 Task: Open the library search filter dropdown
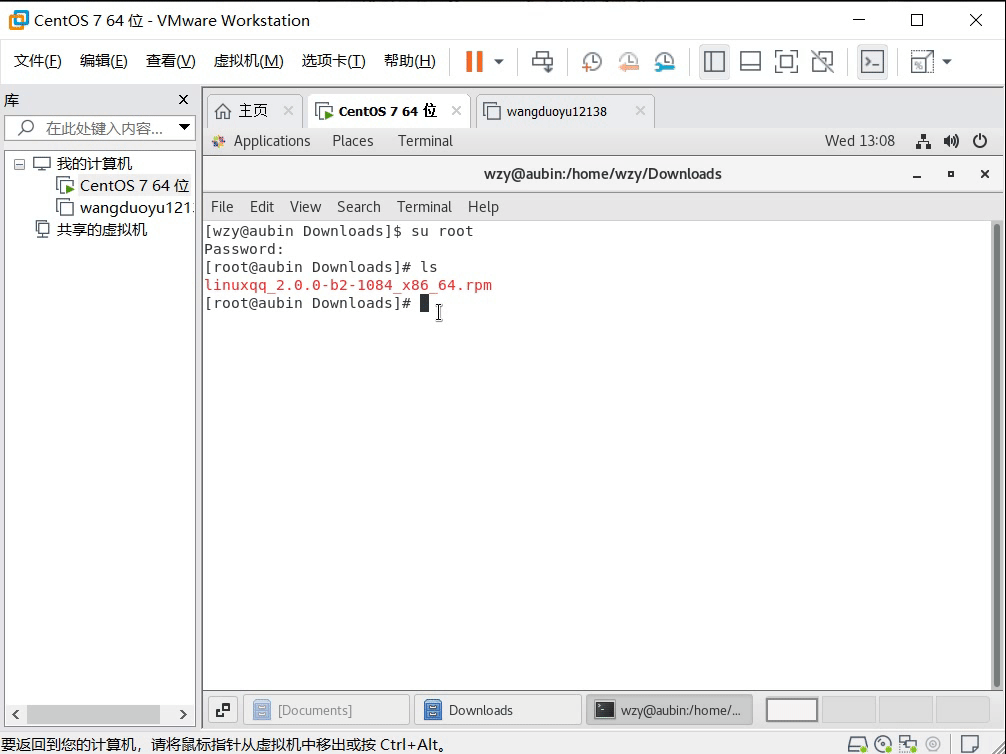click(184, 127)
